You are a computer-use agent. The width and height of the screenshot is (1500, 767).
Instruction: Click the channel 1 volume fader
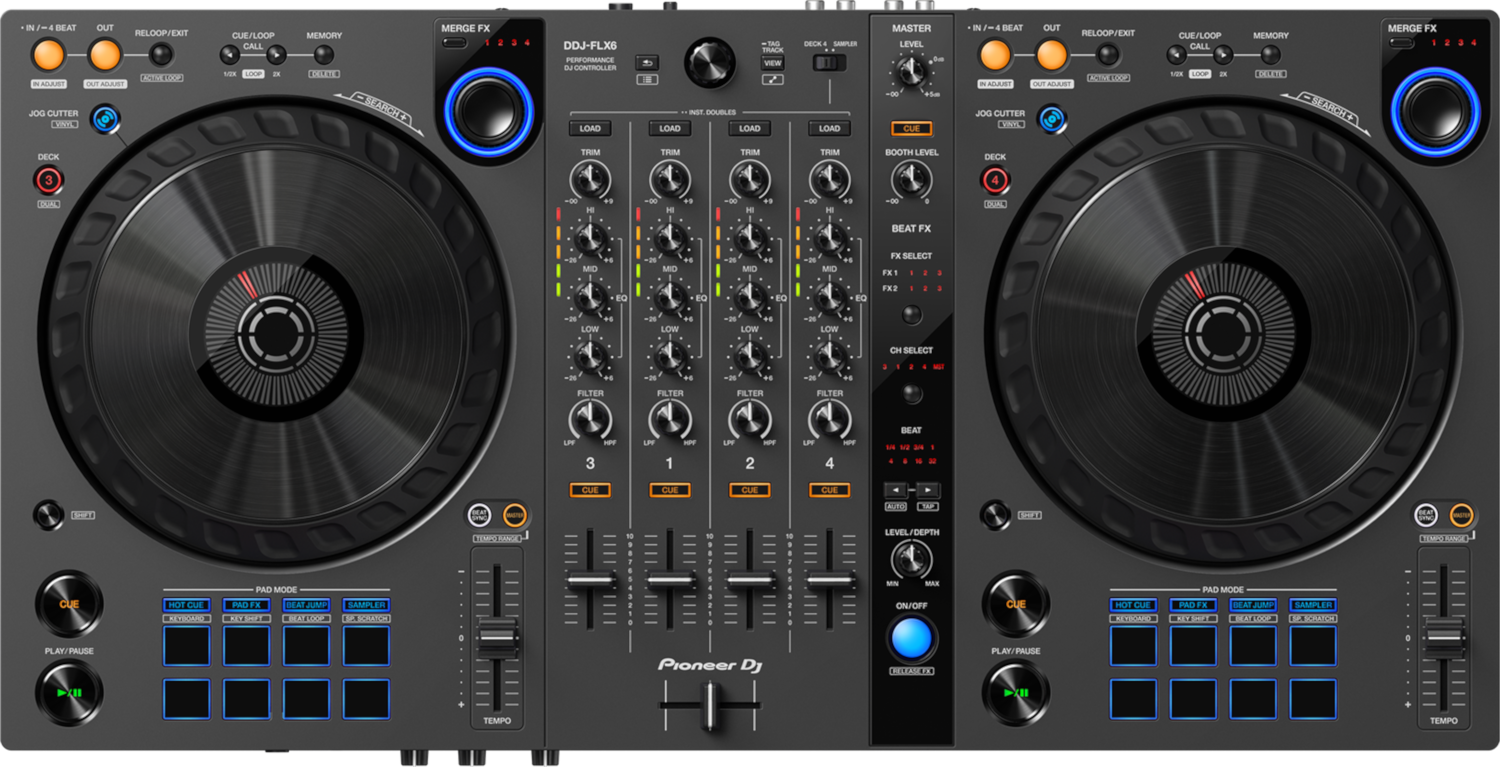pos(671,581)
